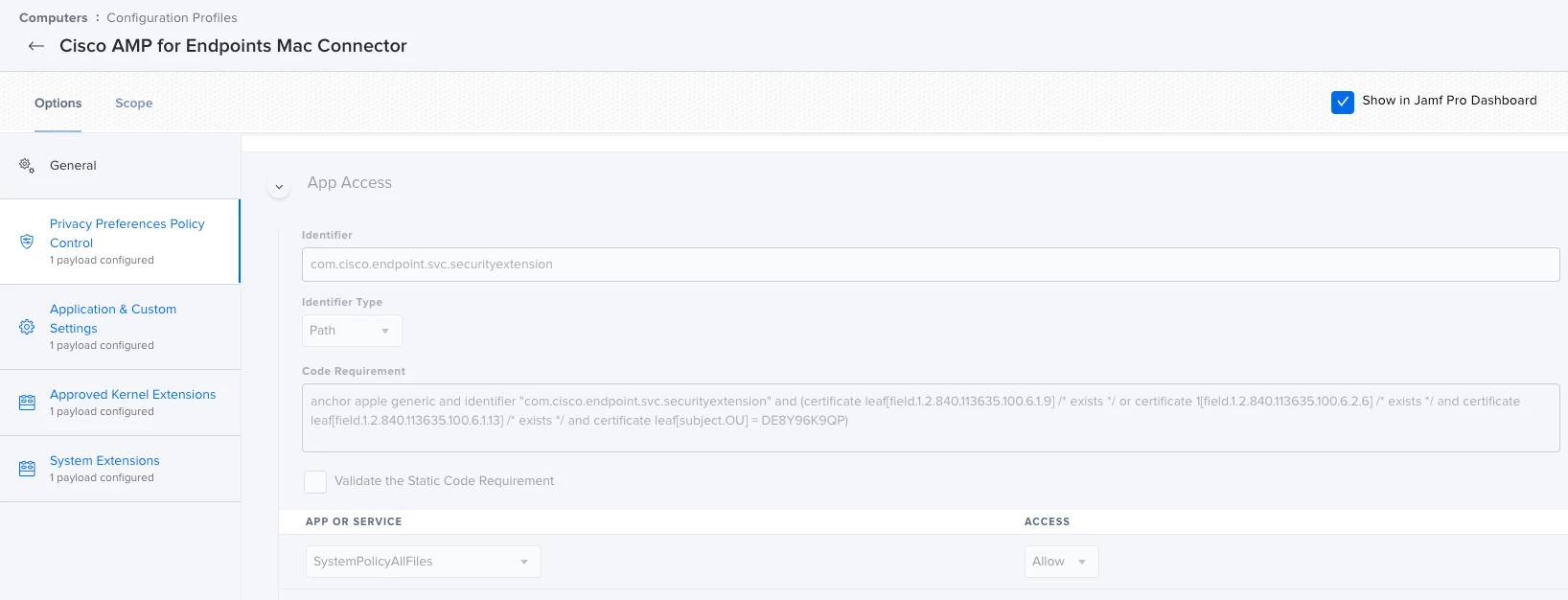
Task: Click the ACCESS column header
Action: pos(1047,522)
